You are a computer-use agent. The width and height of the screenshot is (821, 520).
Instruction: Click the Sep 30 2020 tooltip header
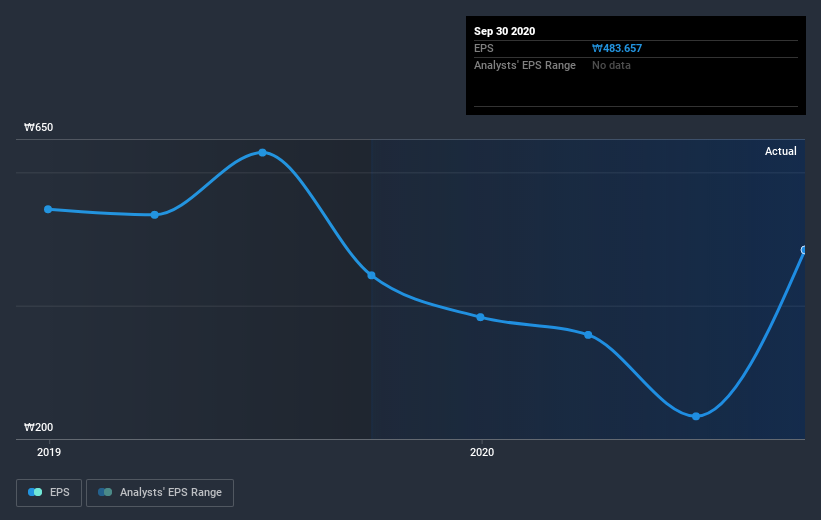504,31
